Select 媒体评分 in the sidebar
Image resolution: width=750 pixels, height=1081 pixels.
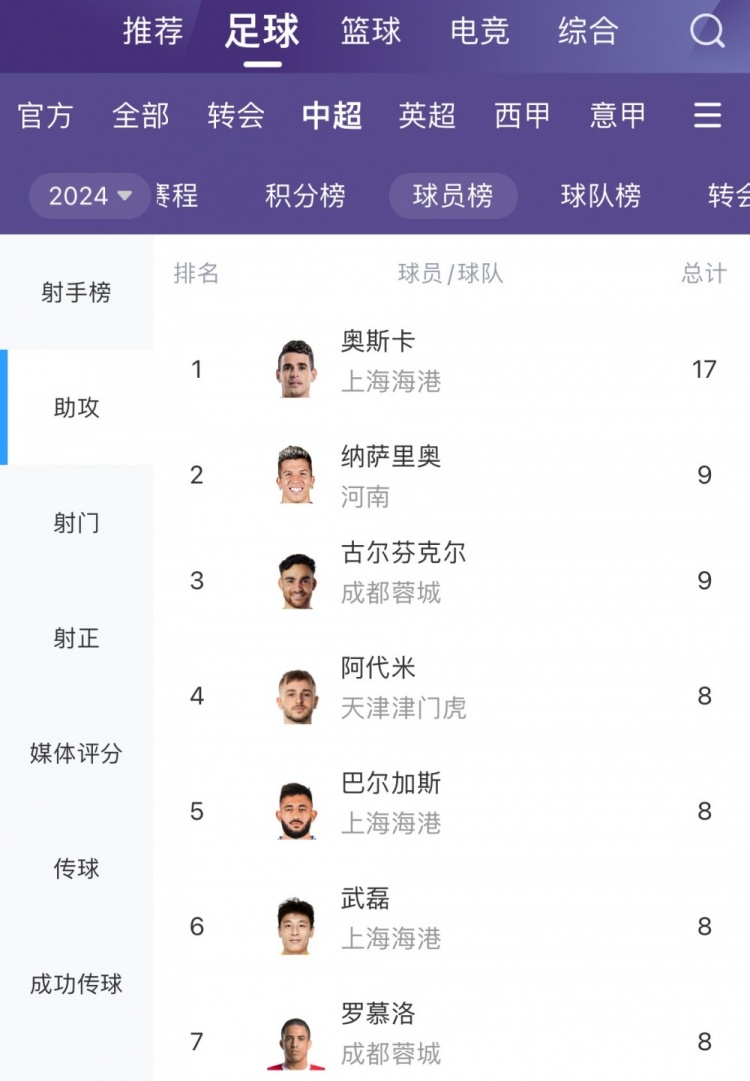pos(77,753)
